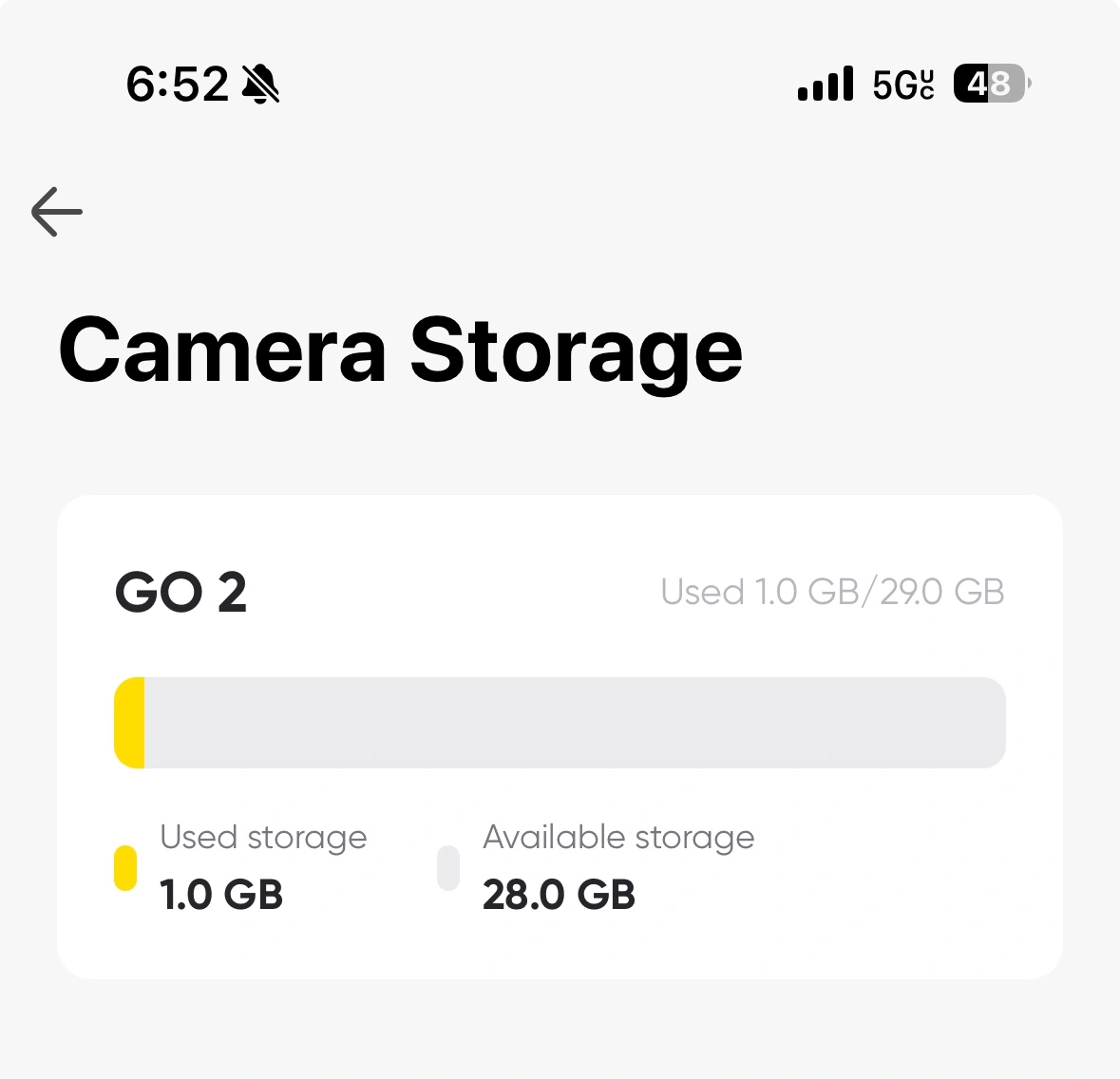
Task: Tap the cellular signal bars icon
Action: tap(825, 83)
